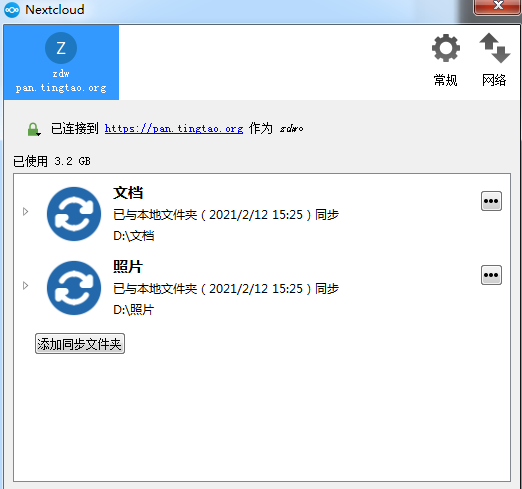Image resolution: width=522 pixels, height=489 pixels.
Task: Select the 文档 folder title
Action: 128,193
